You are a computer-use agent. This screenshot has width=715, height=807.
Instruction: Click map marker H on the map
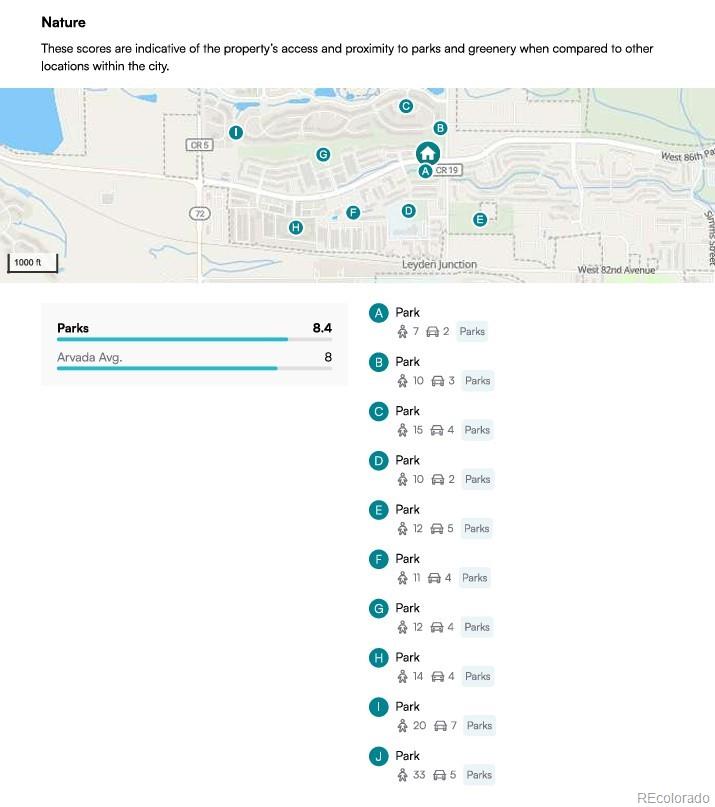click(295, 228)
